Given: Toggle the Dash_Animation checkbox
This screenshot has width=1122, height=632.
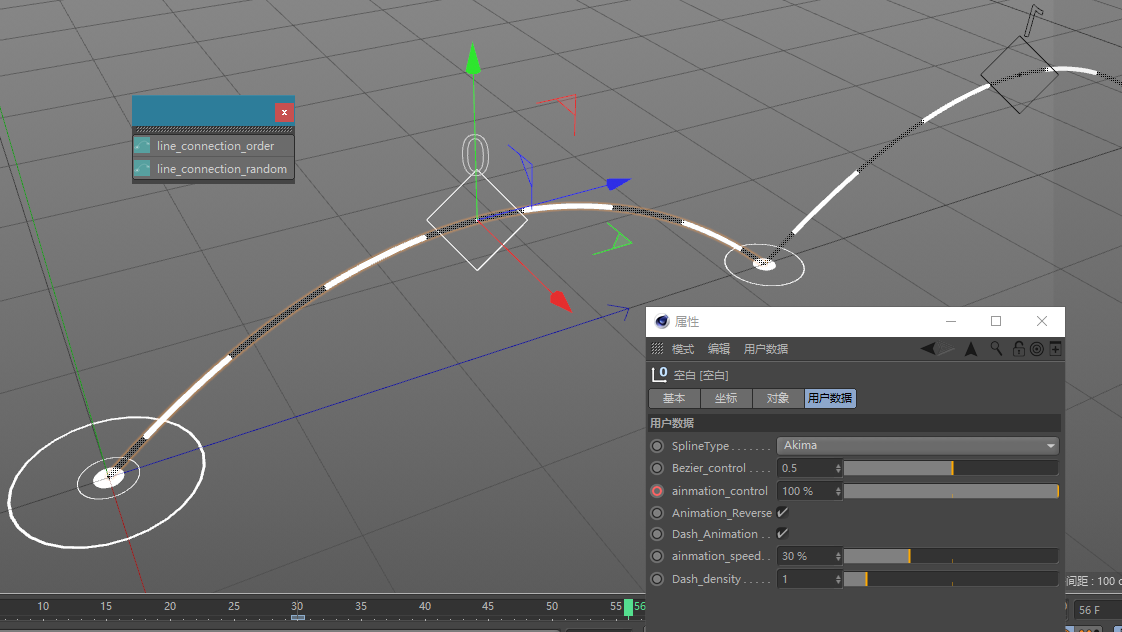Looking at the screenshot, I should pyautogui.click(x=782, y=534).
